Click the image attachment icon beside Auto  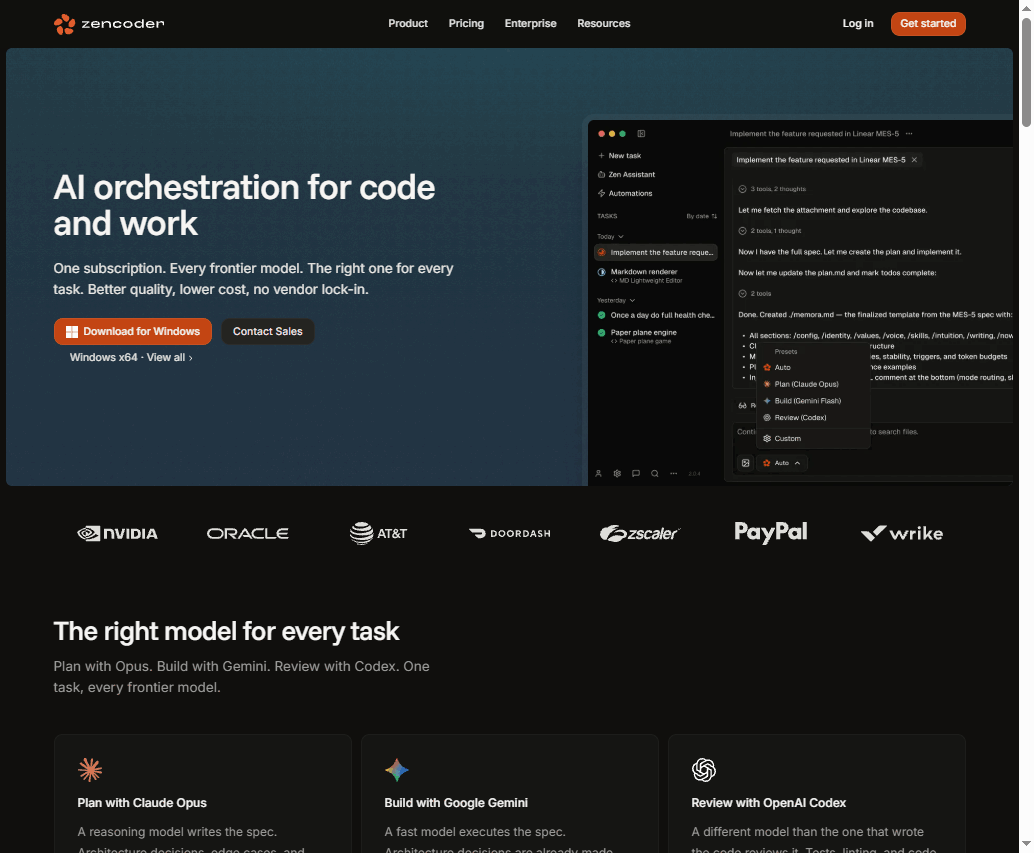click(x=745, y=463)
